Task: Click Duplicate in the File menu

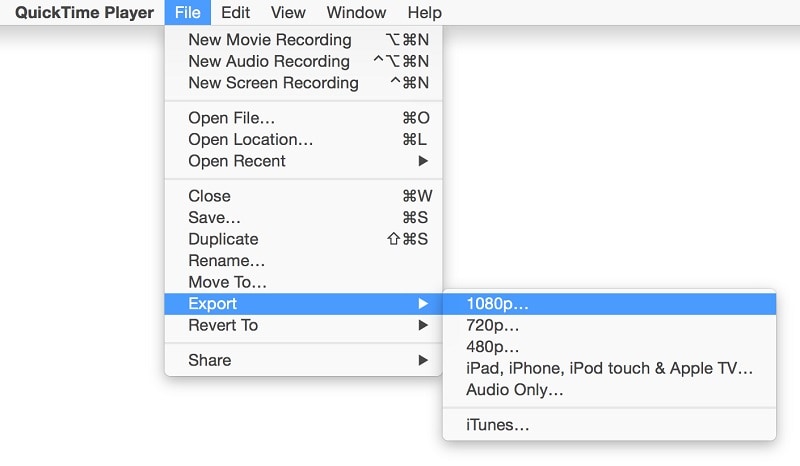Action: click(223, 239)
